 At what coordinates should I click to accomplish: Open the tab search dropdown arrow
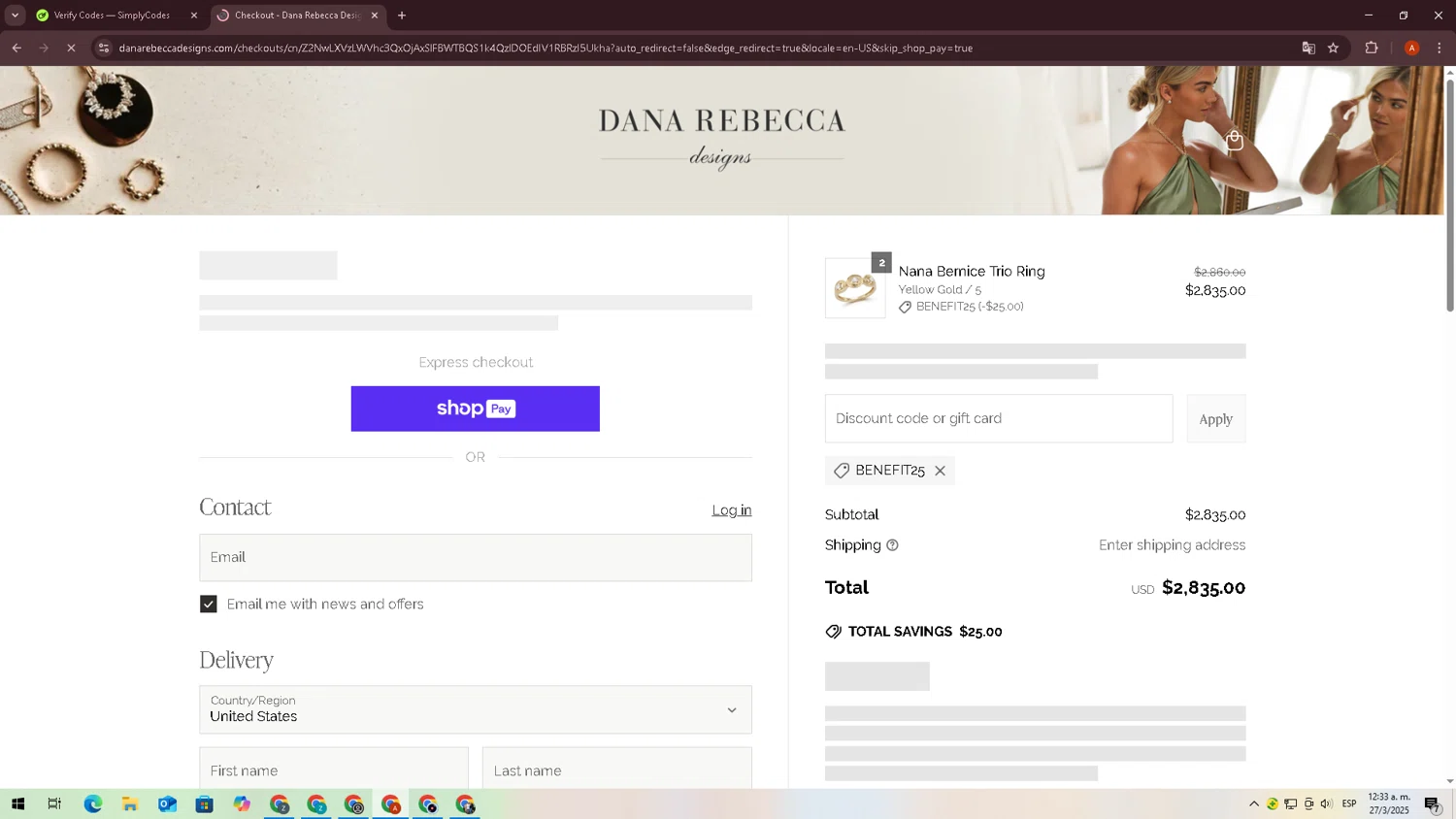coord(15,16)
